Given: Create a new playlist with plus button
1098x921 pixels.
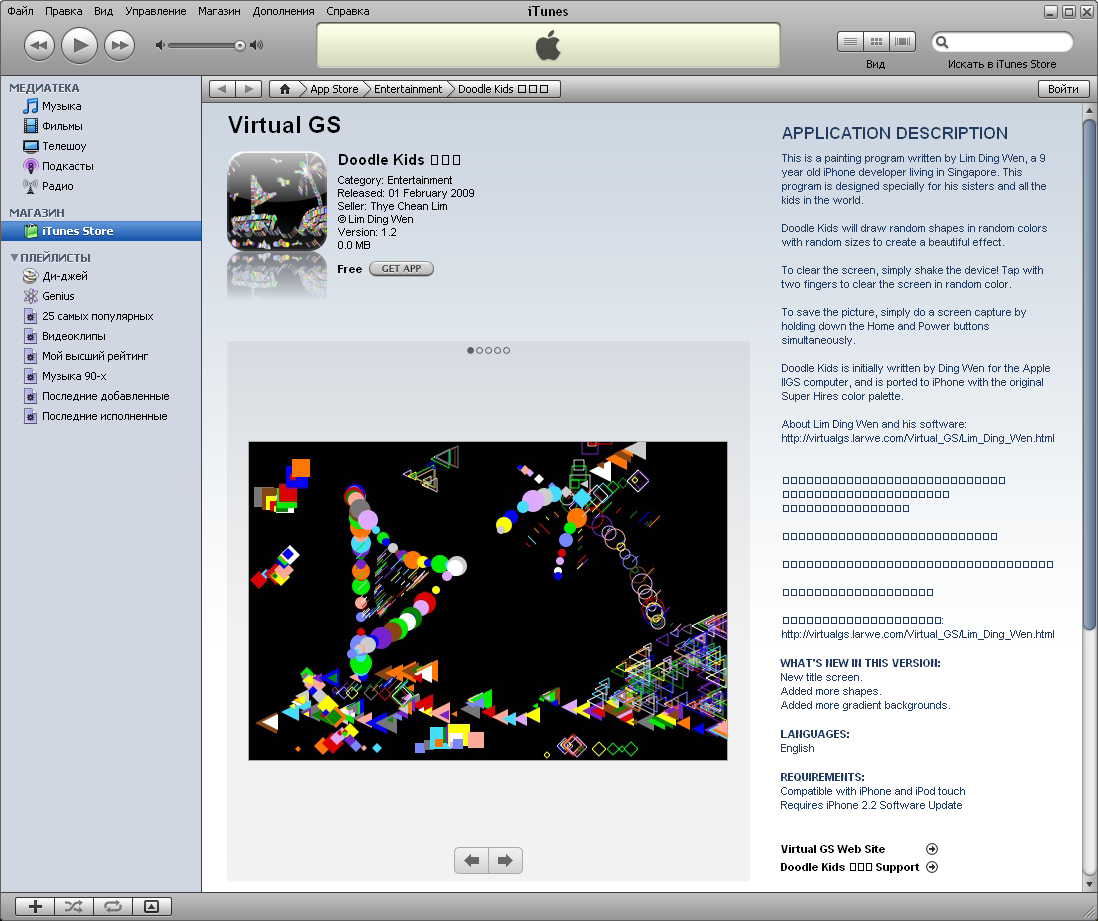Looking at the screenshot, I should tap(35, 906).
